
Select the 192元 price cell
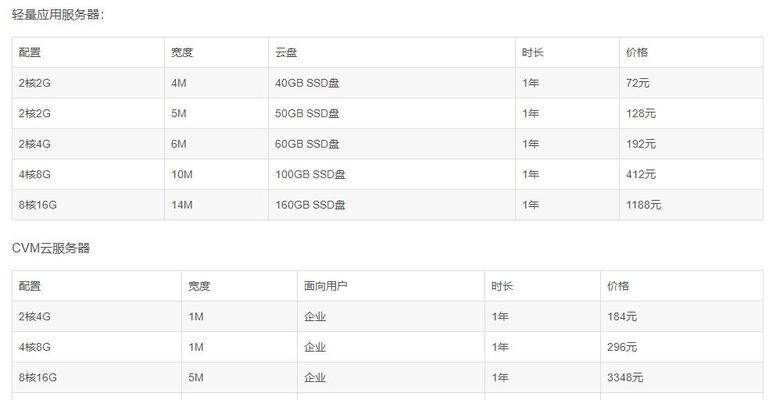[x=641, y=144]
